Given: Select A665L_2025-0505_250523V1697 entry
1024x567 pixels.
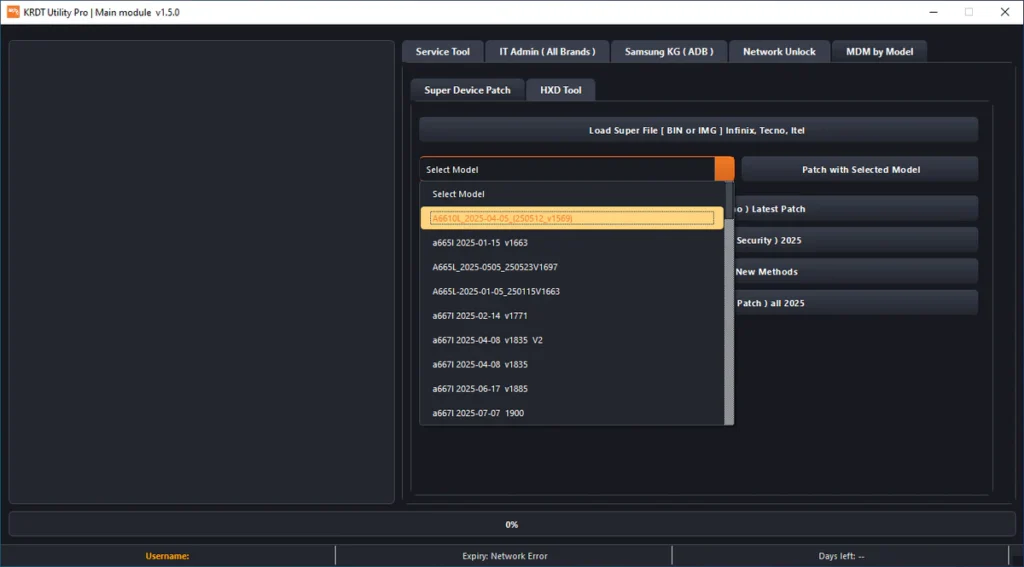Looking at the screenshot, I should tap(495, 267).
